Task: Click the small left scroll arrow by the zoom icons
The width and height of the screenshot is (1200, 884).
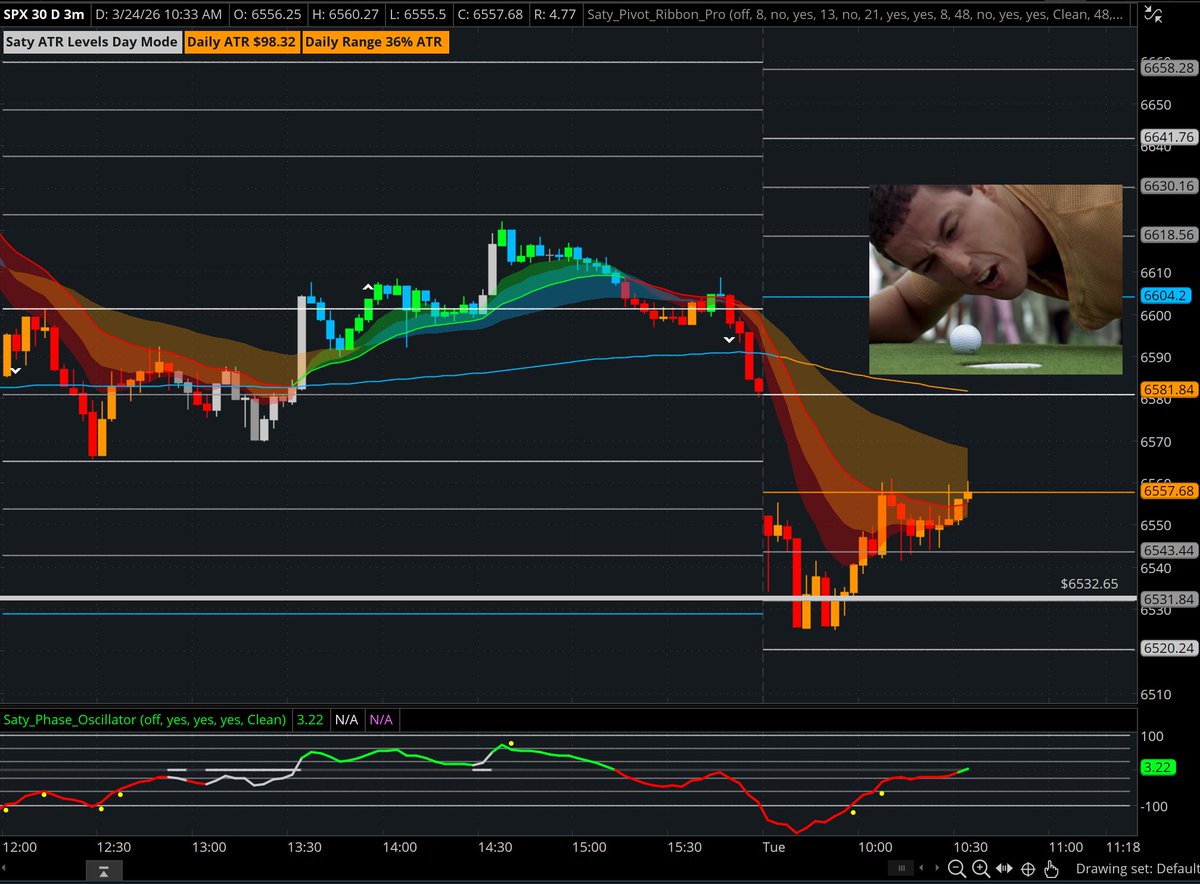Action: [x=921, y=868]
